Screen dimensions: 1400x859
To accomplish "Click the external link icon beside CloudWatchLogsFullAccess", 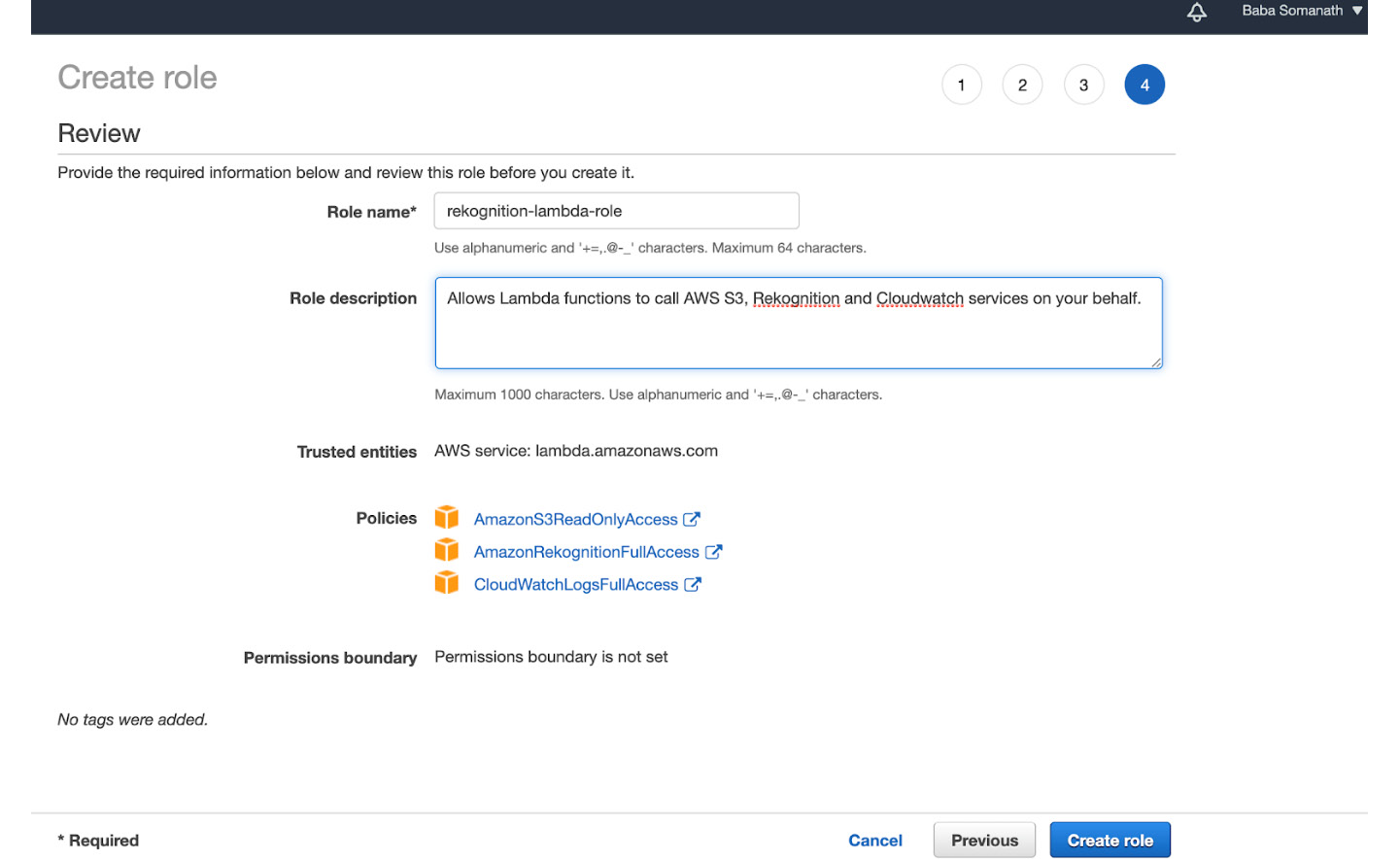I will pyautogui.click(x=693, y=584).
